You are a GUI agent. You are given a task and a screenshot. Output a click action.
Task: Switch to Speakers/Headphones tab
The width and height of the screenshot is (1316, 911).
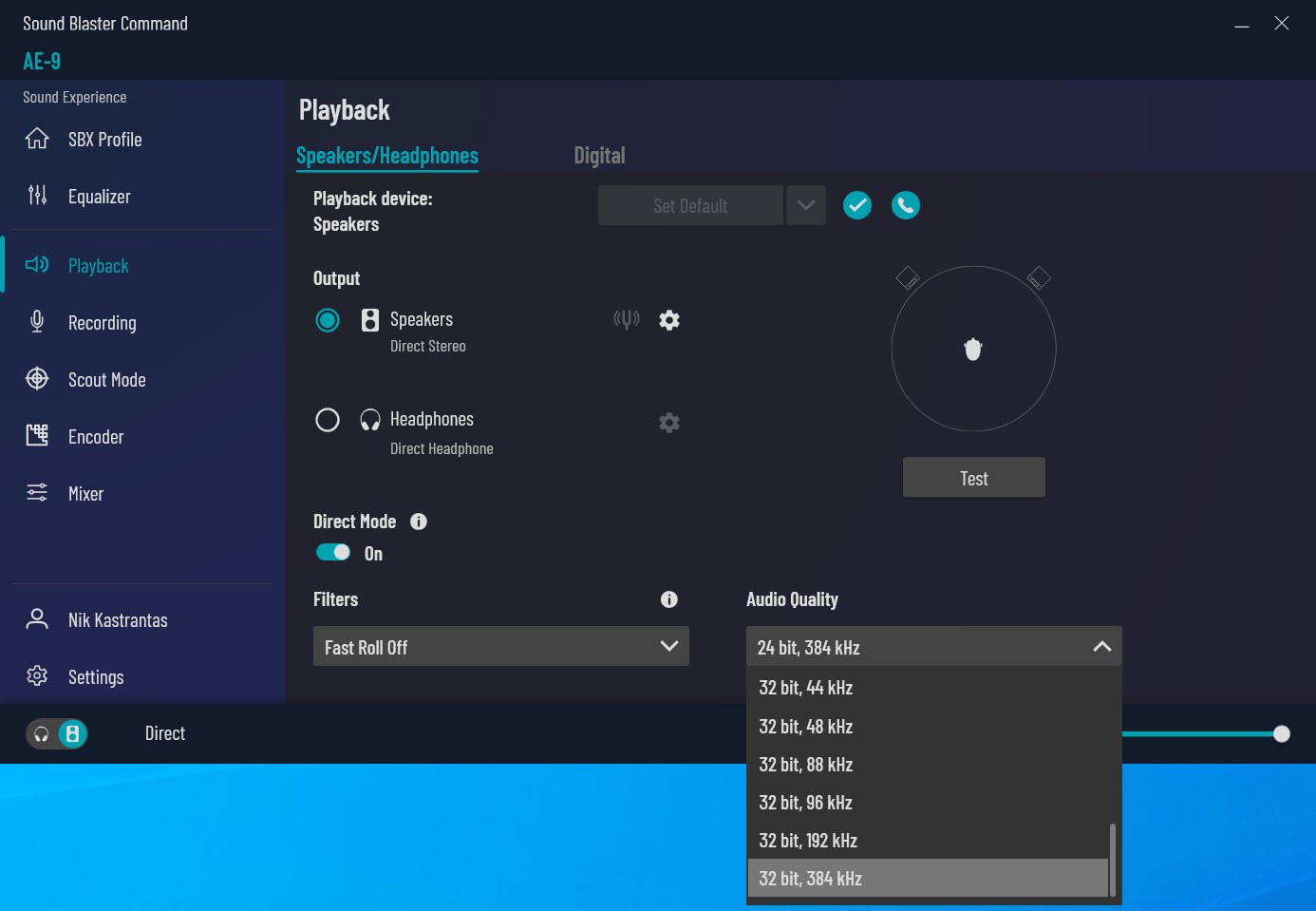tap(387, 156)
